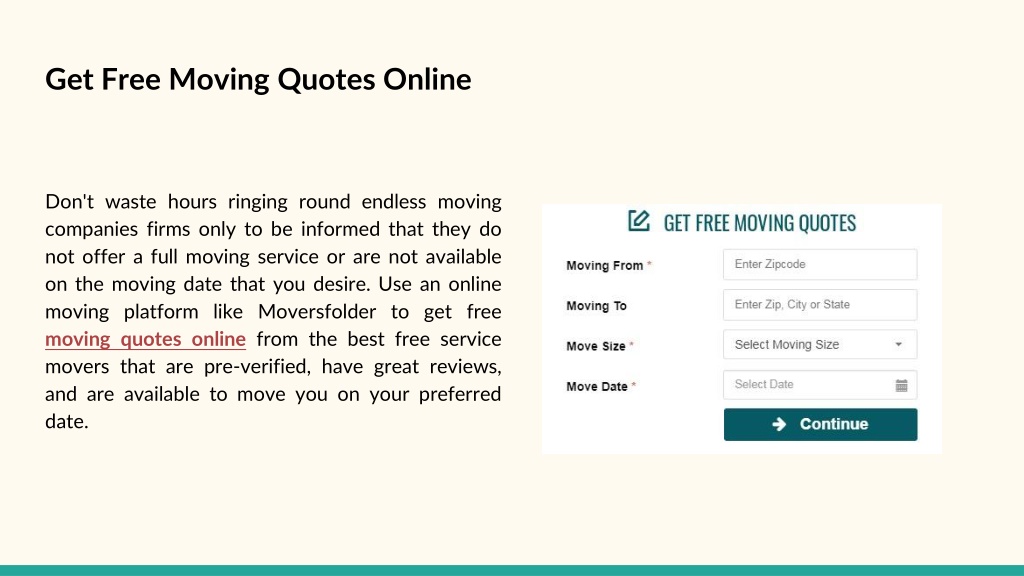
Task: Click the Get Free Moving Quotes Online heading
Action: [258, 80]
